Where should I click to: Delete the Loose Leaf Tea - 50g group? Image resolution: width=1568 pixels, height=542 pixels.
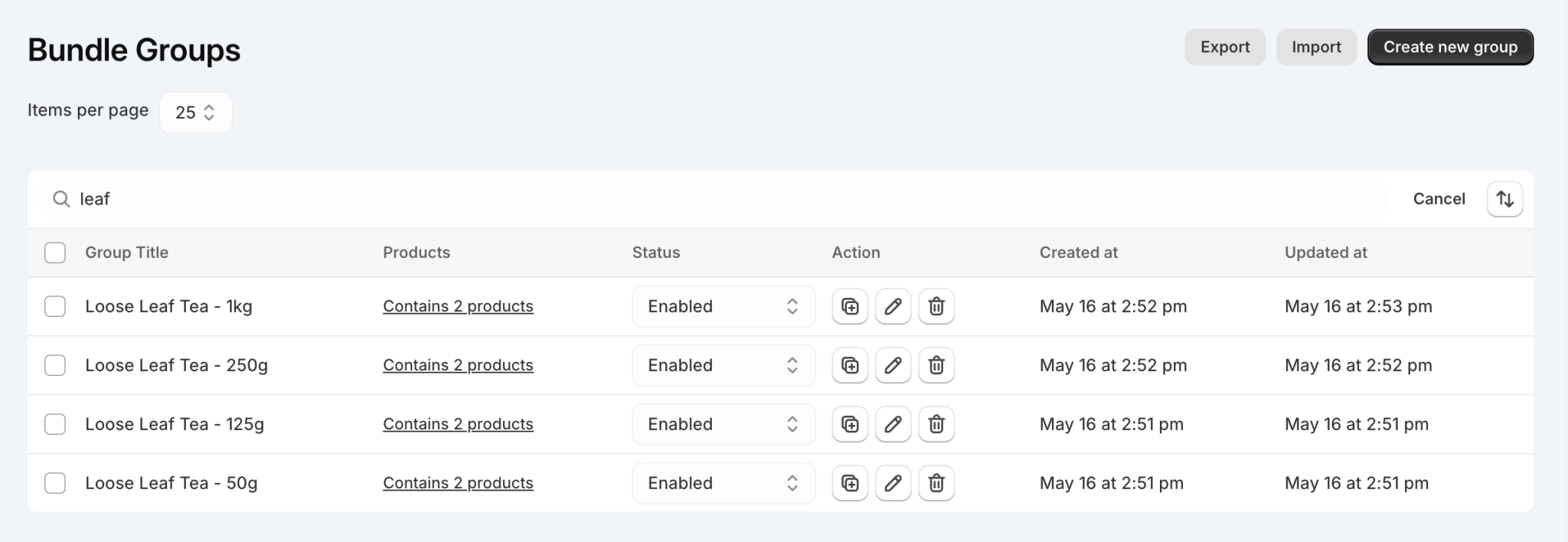pyautogui.click(x=936, y=483)
